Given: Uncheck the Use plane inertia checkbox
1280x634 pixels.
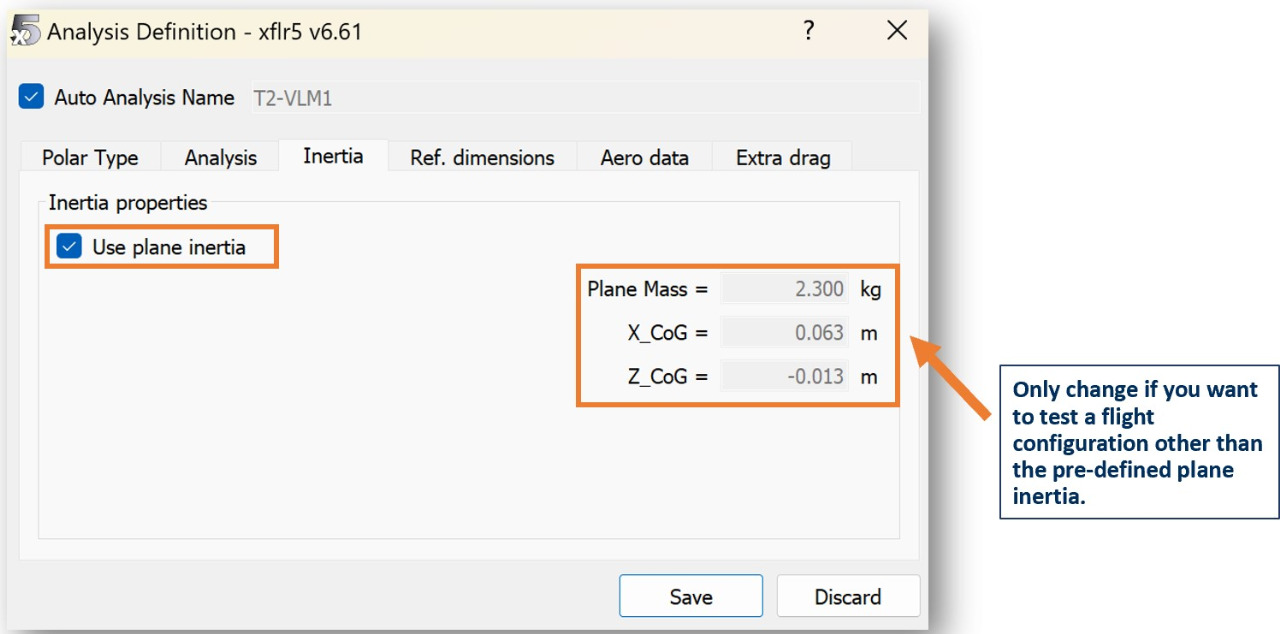Looking at the screenshot, I should 70,247.
